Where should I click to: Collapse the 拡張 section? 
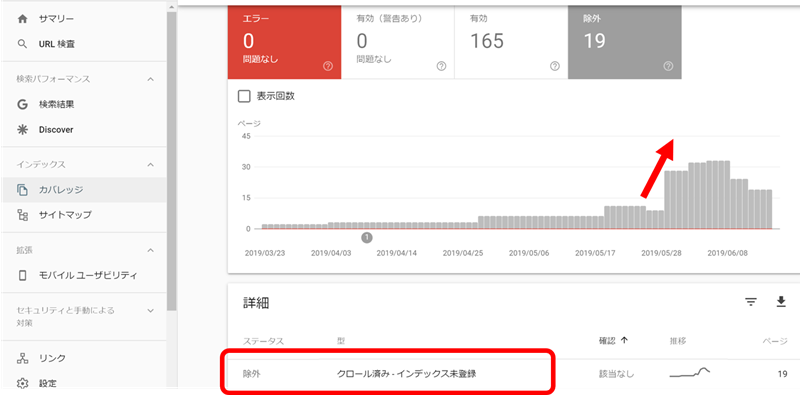coord(150,251)
